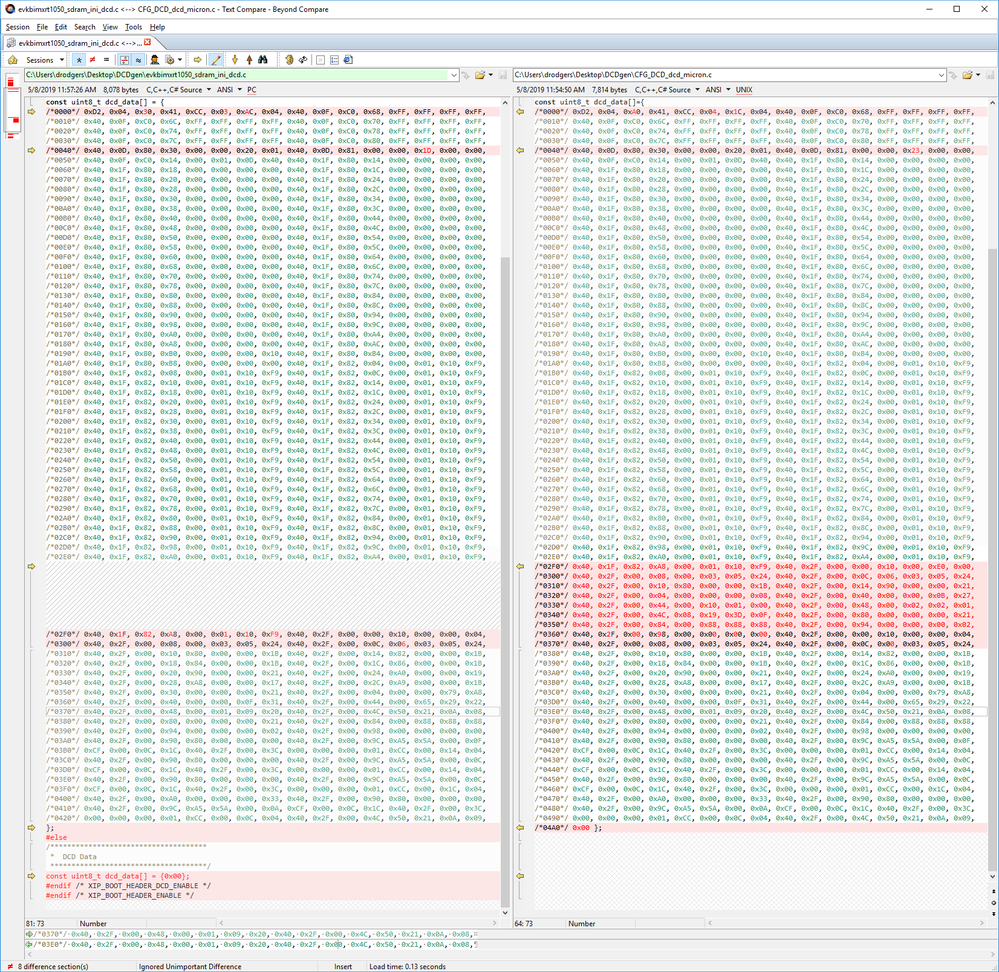Open left pane ANSI encoding dropdown
This screenshot has width=999, height=972.
229,90
